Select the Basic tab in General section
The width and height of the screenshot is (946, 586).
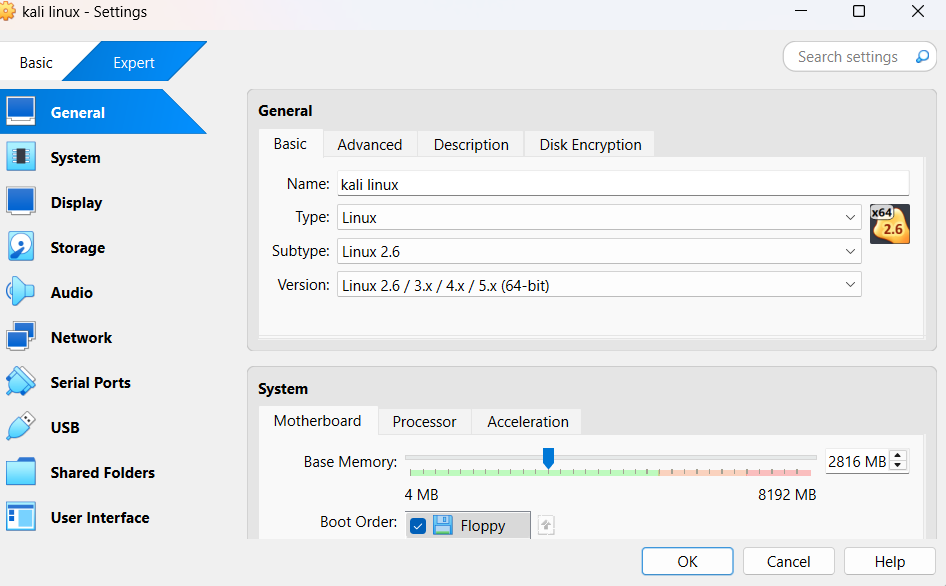[x=290, y=144]
